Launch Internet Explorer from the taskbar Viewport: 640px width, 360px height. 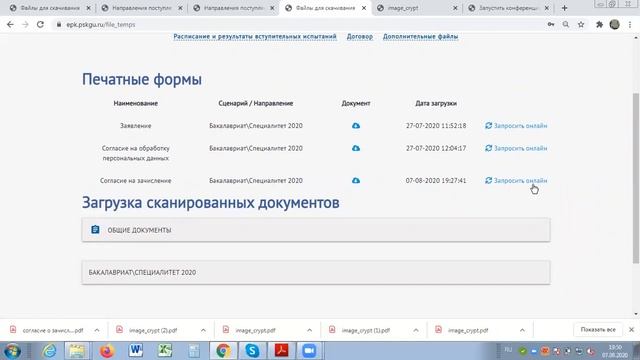(50, 351)
